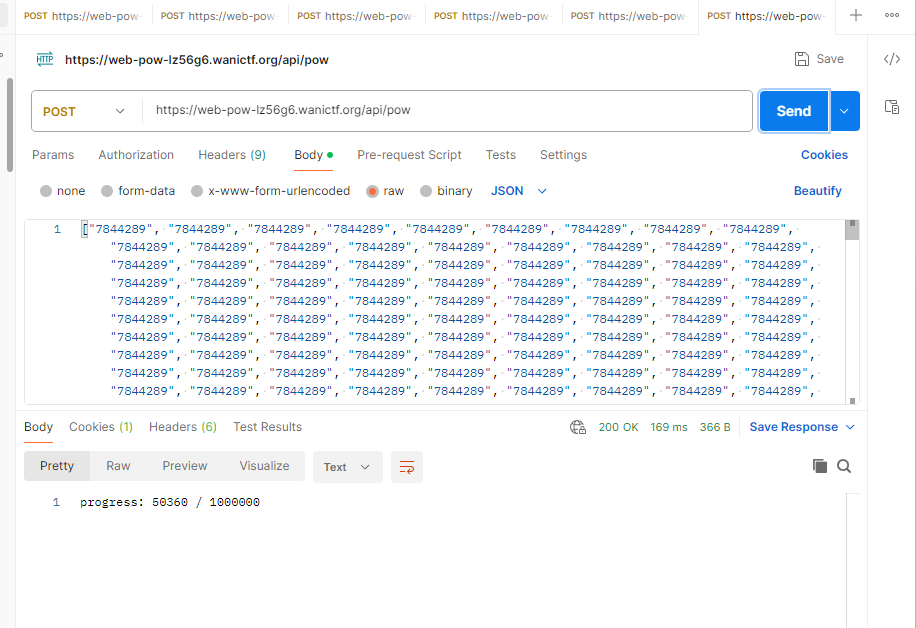Screen dimensions: 916x628
Task: Open the Test Results tab
Action: pyautogui.click(x=268, y=427)
